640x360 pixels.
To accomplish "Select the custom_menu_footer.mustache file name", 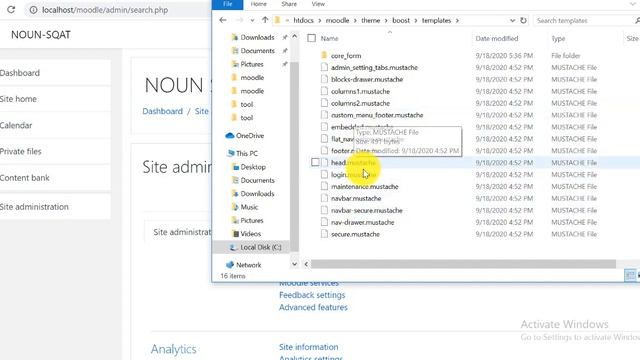I will [377, 115].
